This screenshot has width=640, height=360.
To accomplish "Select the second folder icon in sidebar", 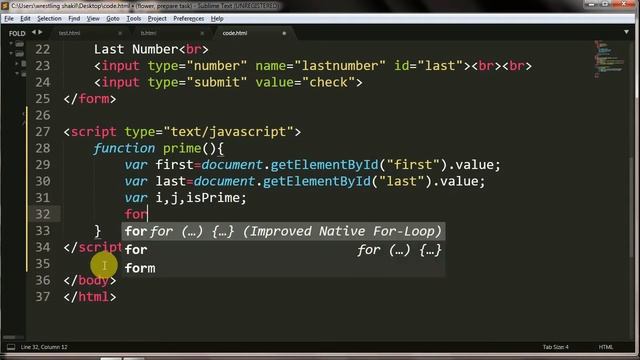I will (x=20, y=54).
